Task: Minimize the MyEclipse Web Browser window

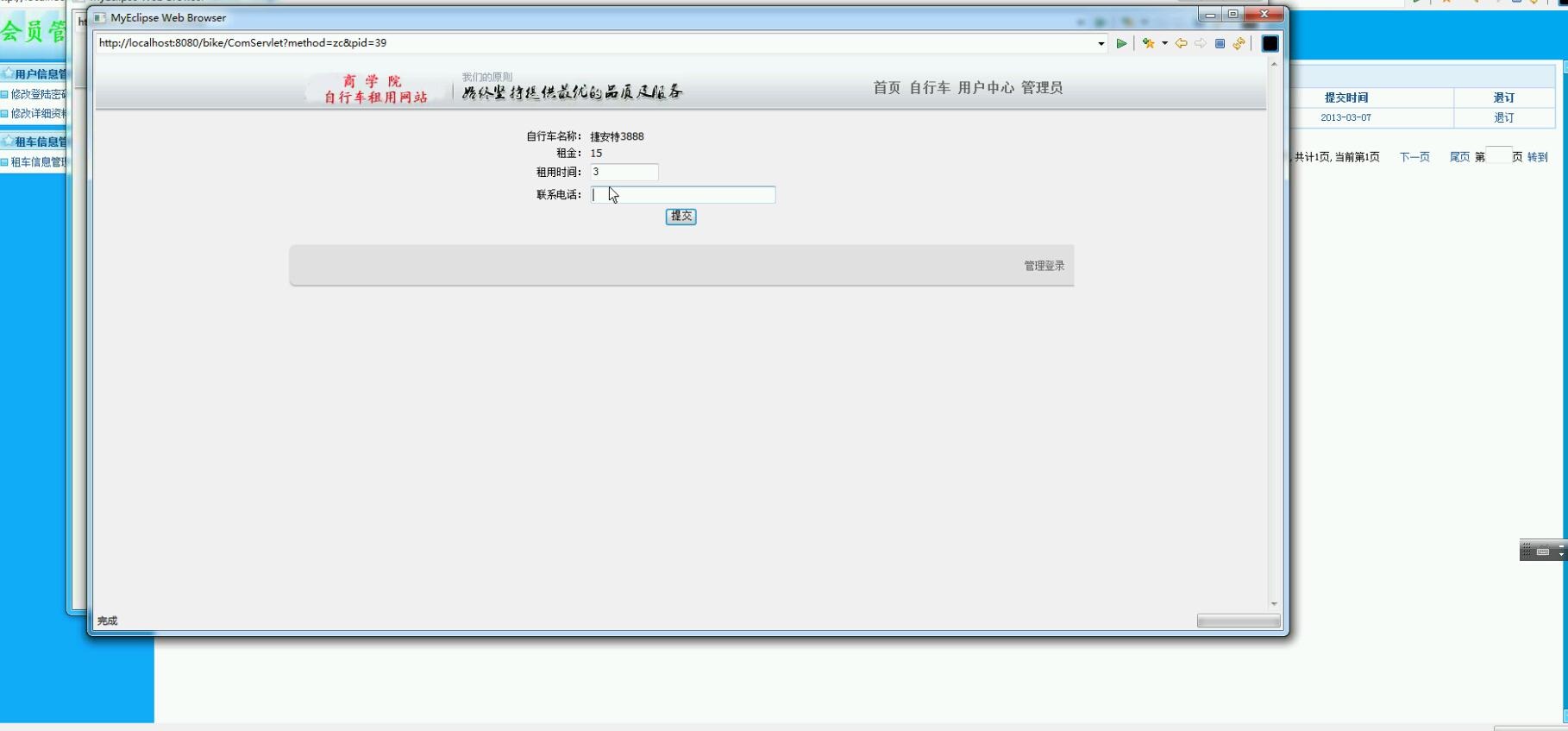Action: click(1210, 14)
